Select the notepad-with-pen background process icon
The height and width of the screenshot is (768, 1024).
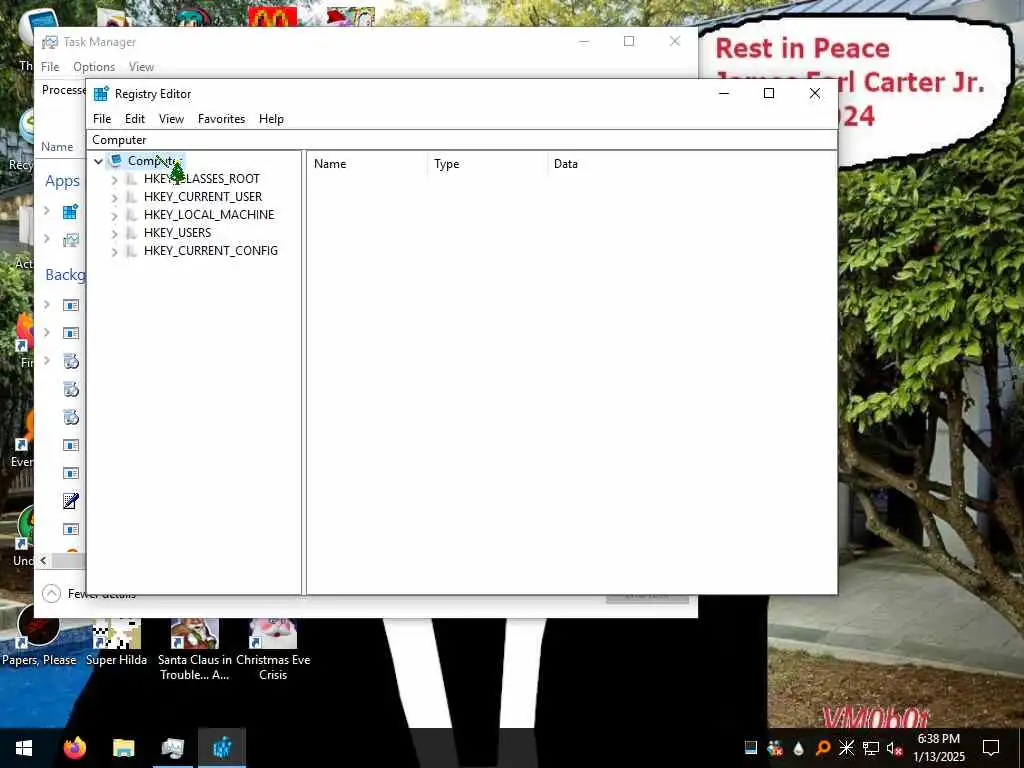[71, 501]
